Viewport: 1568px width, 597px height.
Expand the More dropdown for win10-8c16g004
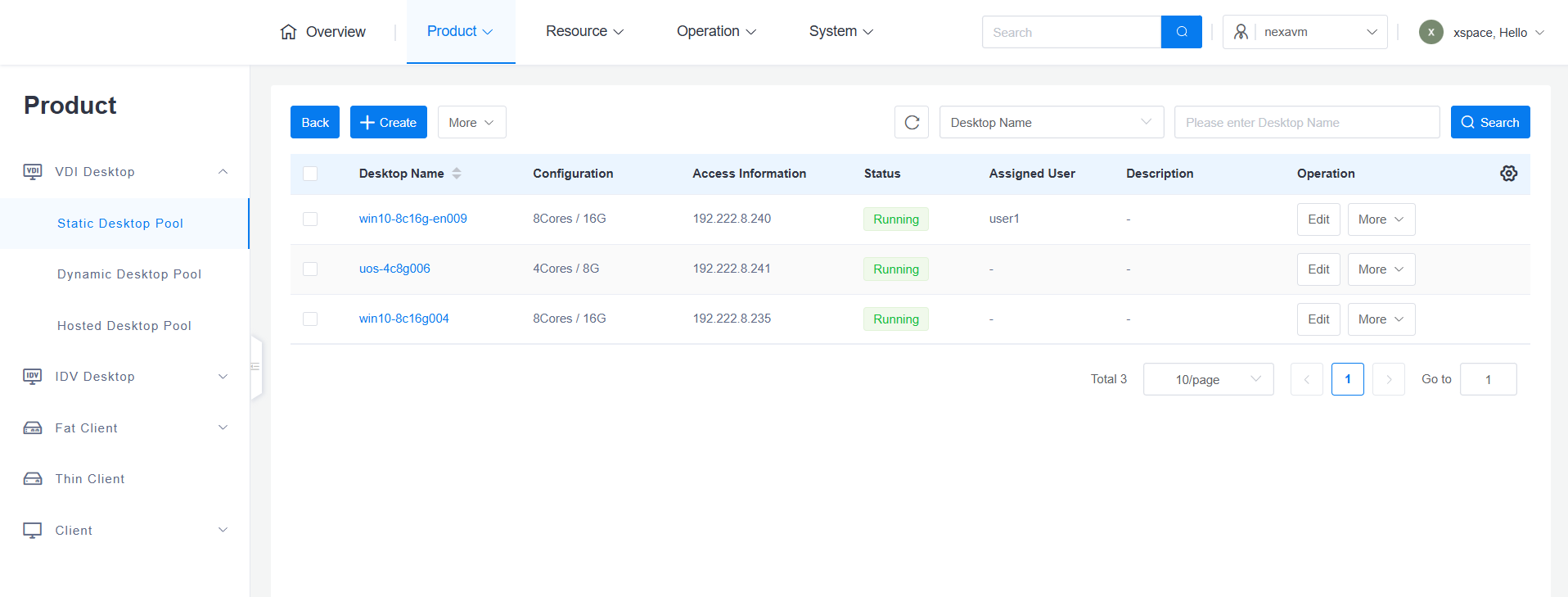tap(1381, 319)
